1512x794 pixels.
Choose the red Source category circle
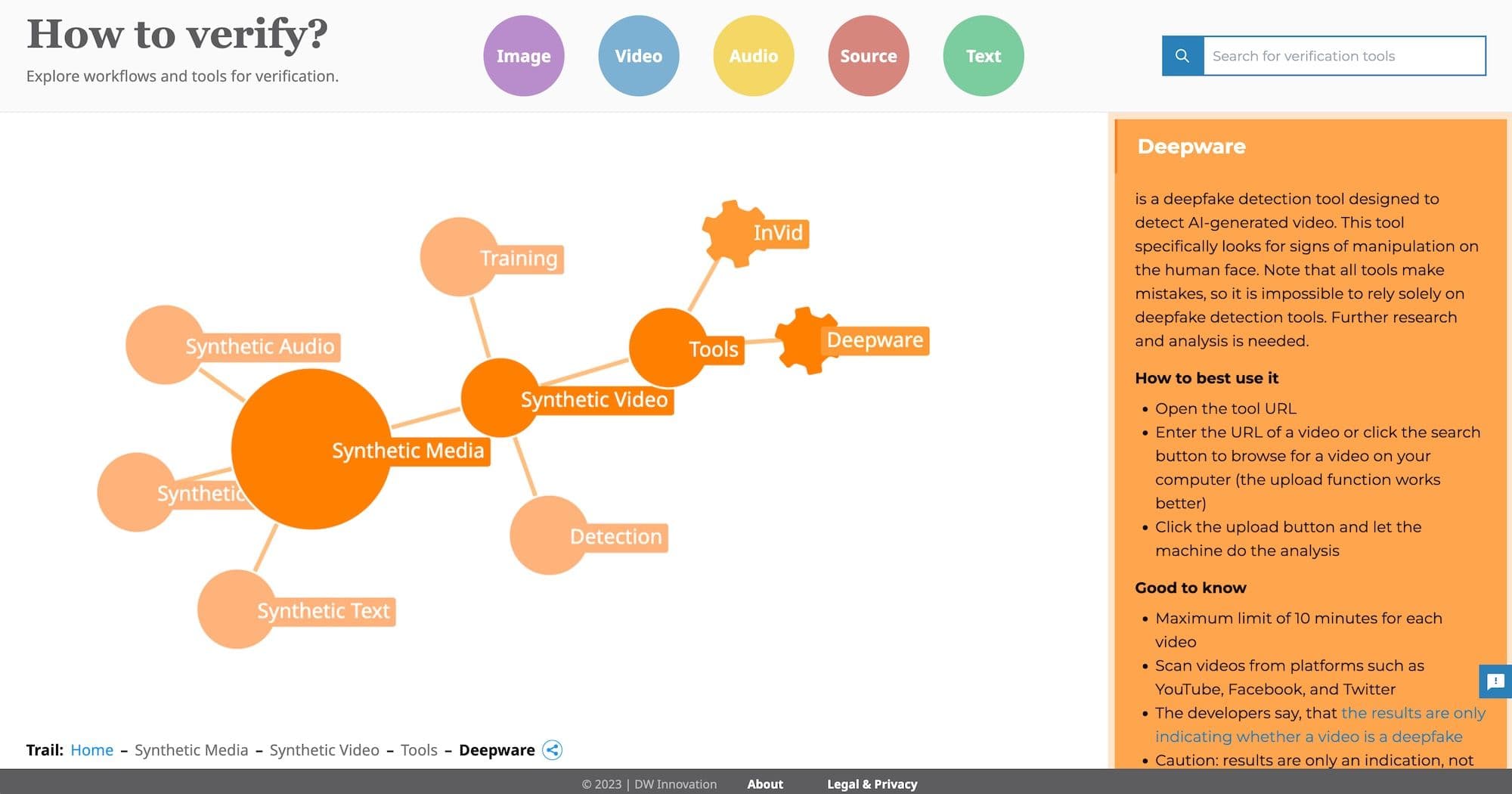coord(868,56)
